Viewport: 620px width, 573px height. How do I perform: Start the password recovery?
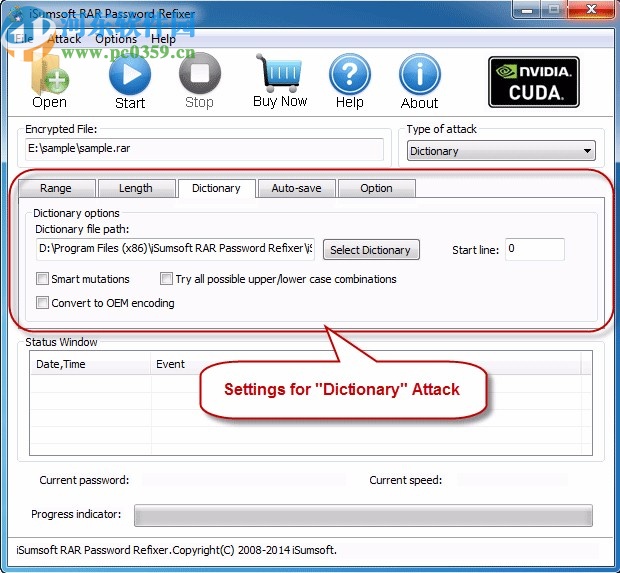tap(130, 82)
